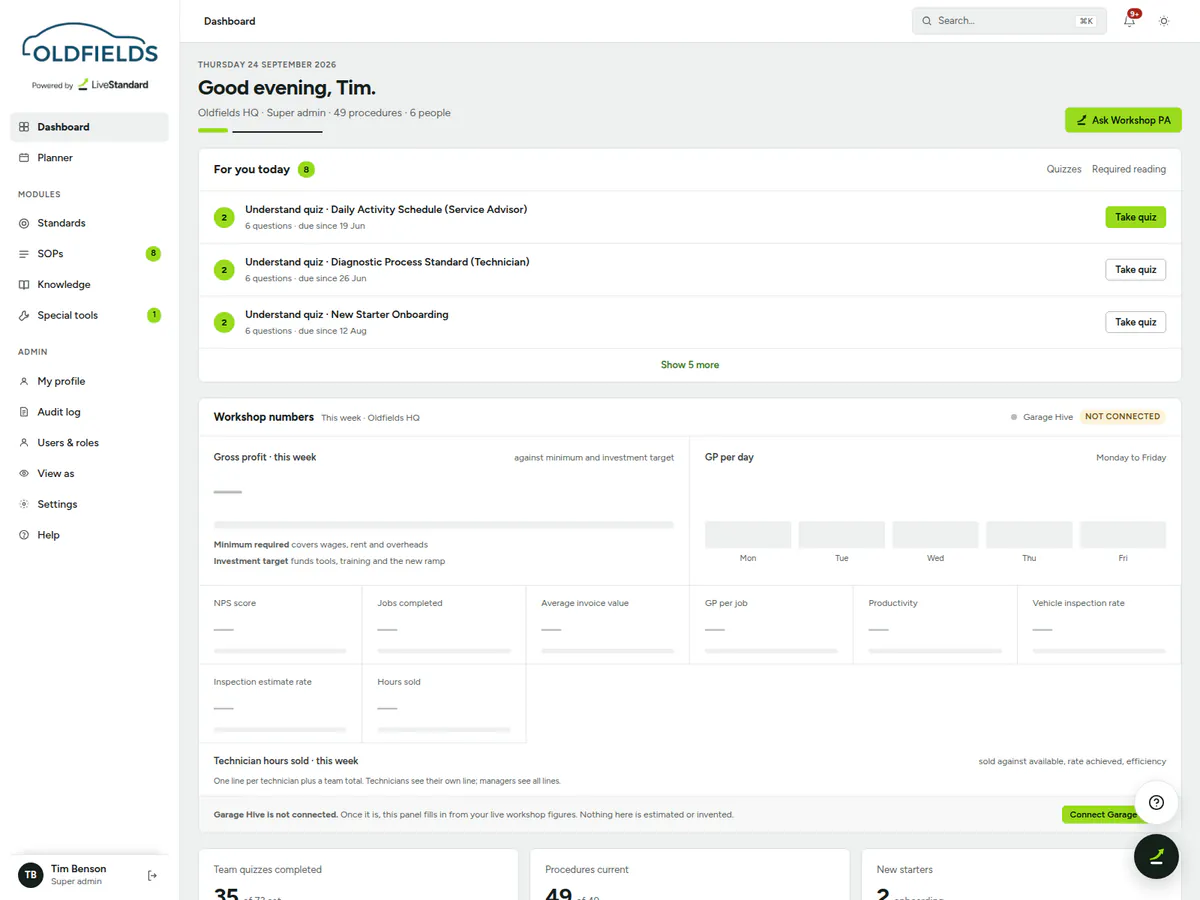The height and width of the screenshot is (900, 1200).
Task: Open the Audit log page
Action: [89, 412]
